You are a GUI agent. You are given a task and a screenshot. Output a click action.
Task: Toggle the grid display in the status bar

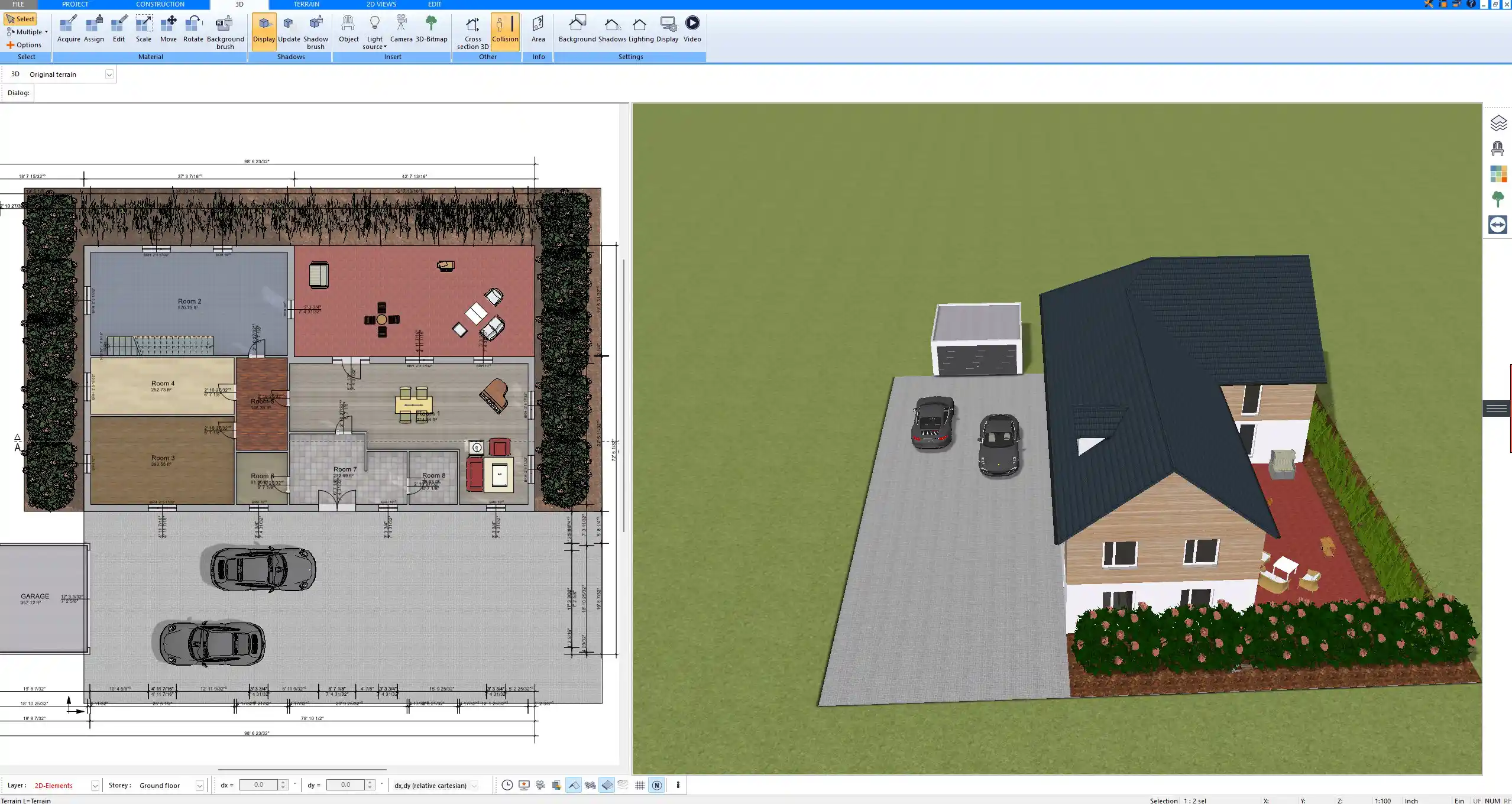639,785
